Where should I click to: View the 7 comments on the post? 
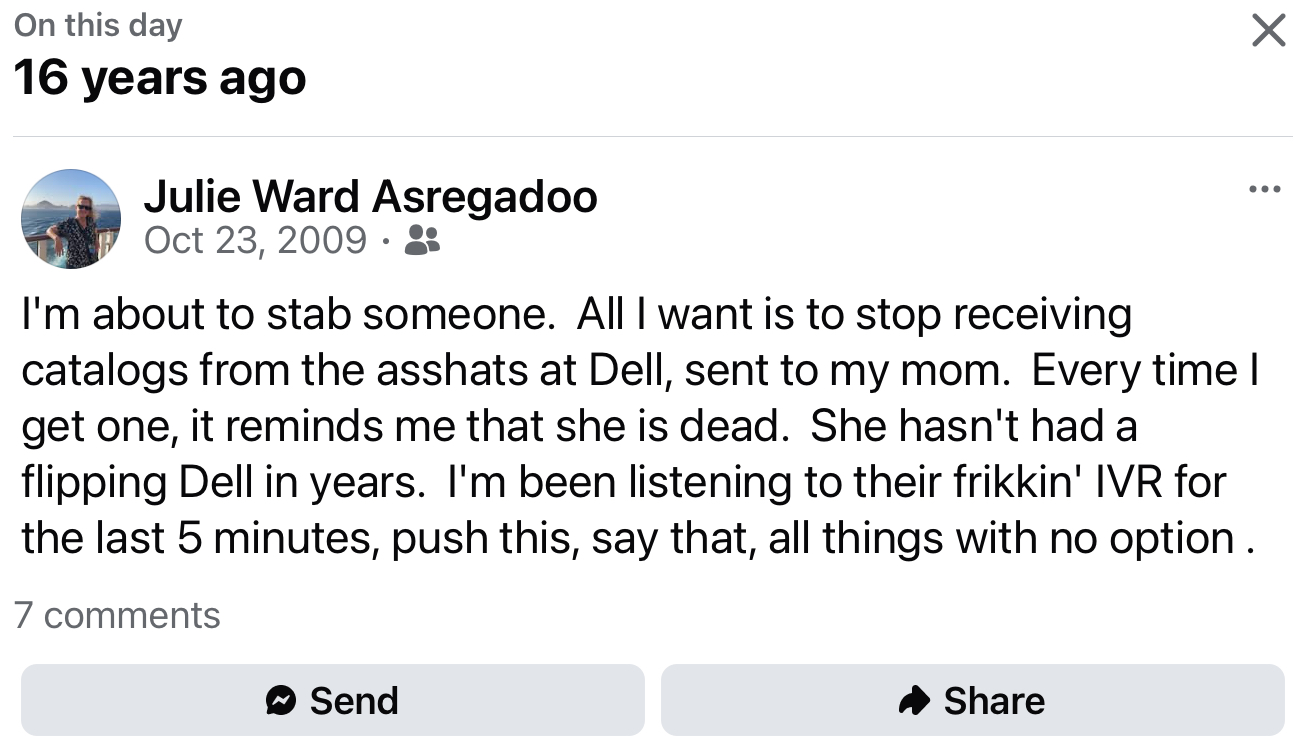point(117,615)
